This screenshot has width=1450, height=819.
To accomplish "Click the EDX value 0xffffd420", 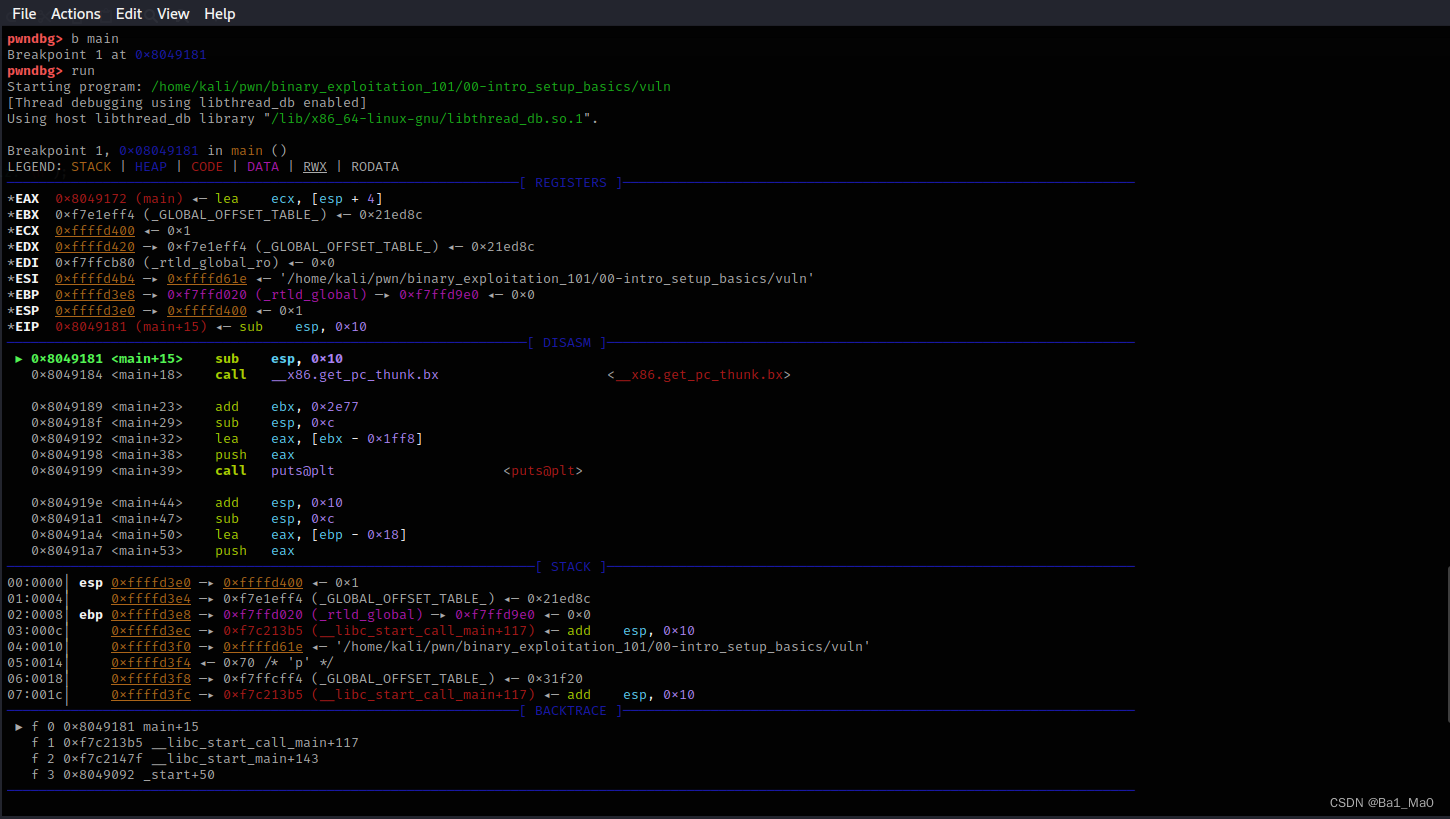I will (x=95, y=247).
